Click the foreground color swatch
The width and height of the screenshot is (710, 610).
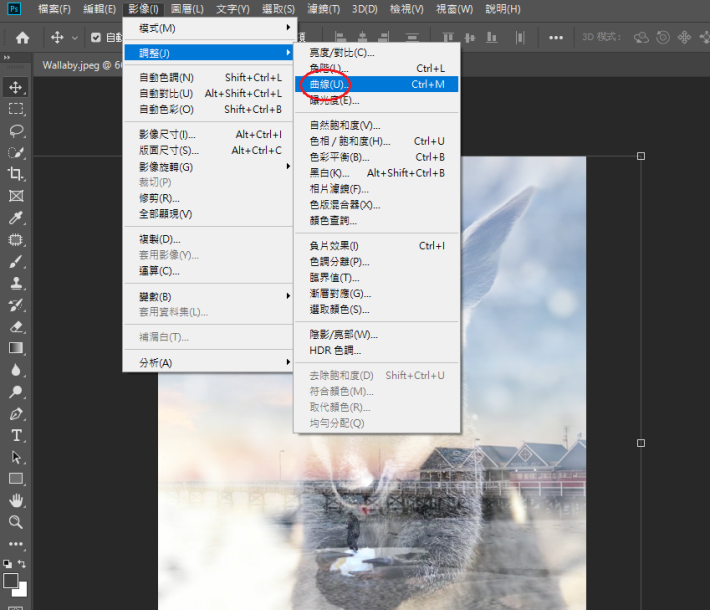(10, 580)
